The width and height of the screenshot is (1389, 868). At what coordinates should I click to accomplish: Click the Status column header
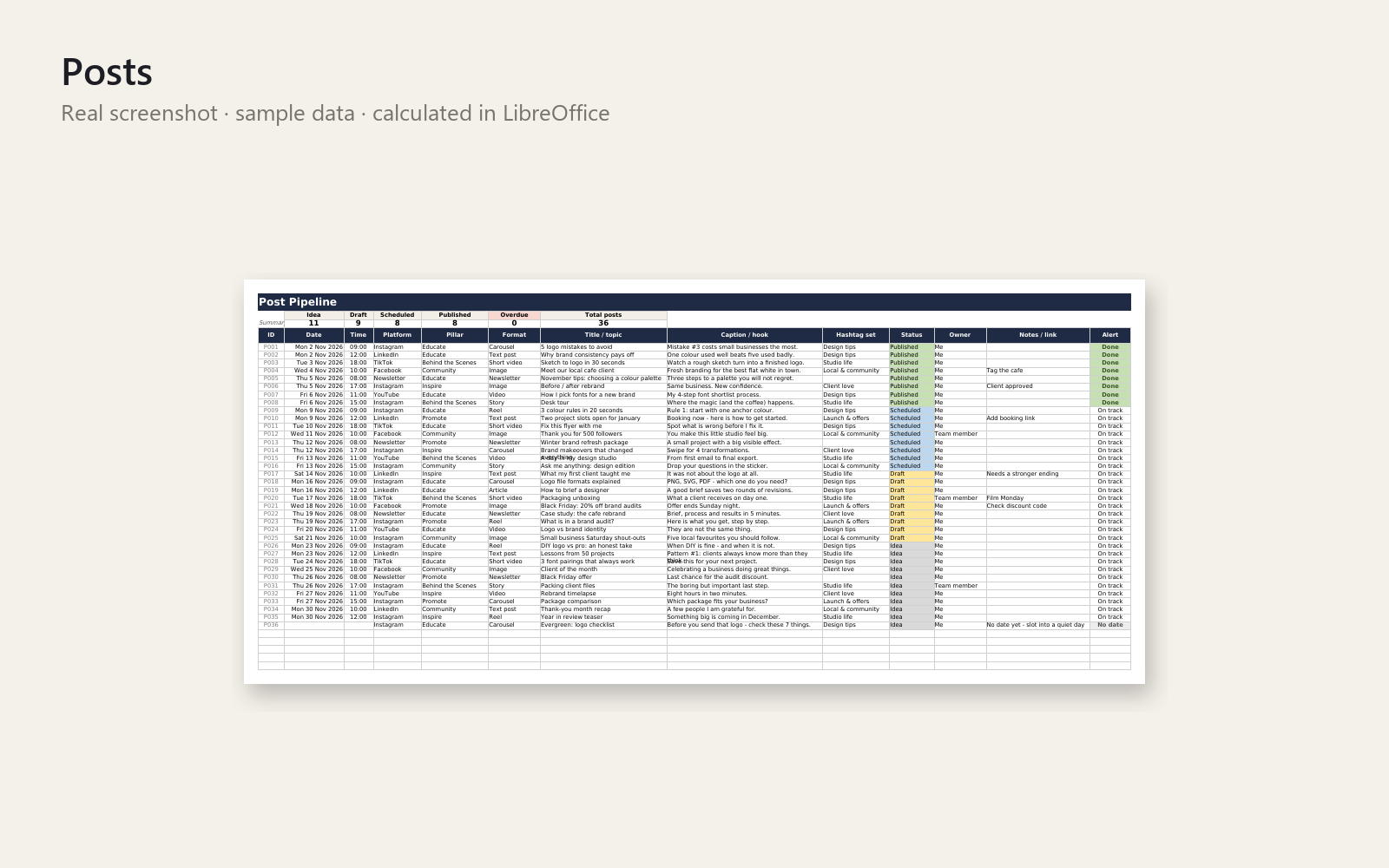pos(912,335)
